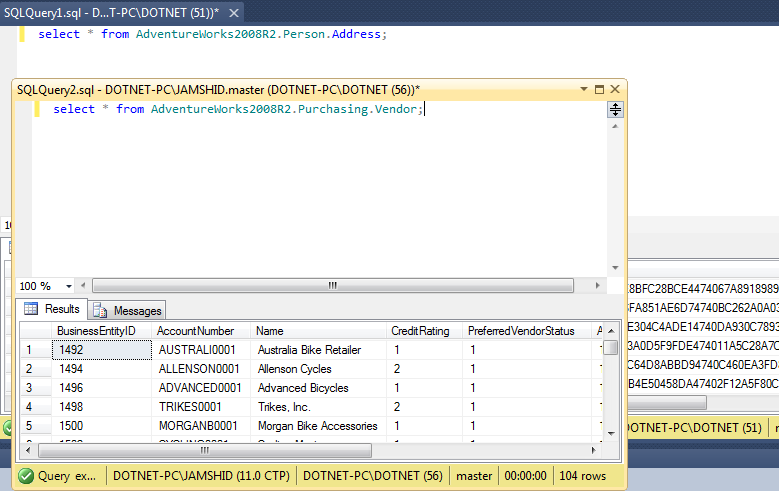This screenshot has width=779, height=491.
Task: Switch to the Messages tab
Action: [129, 310]
